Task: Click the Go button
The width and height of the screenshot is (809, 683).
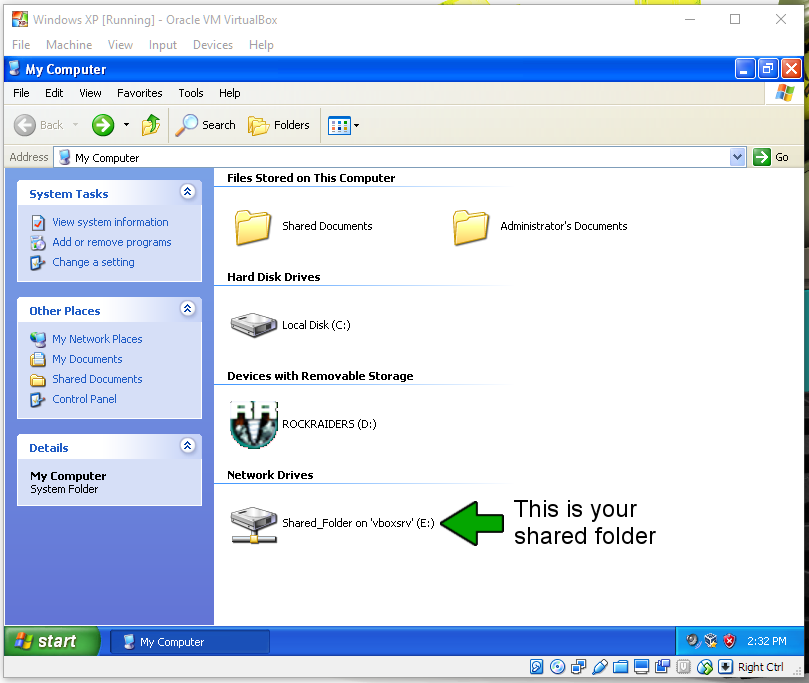Action: tap(771, 157)
